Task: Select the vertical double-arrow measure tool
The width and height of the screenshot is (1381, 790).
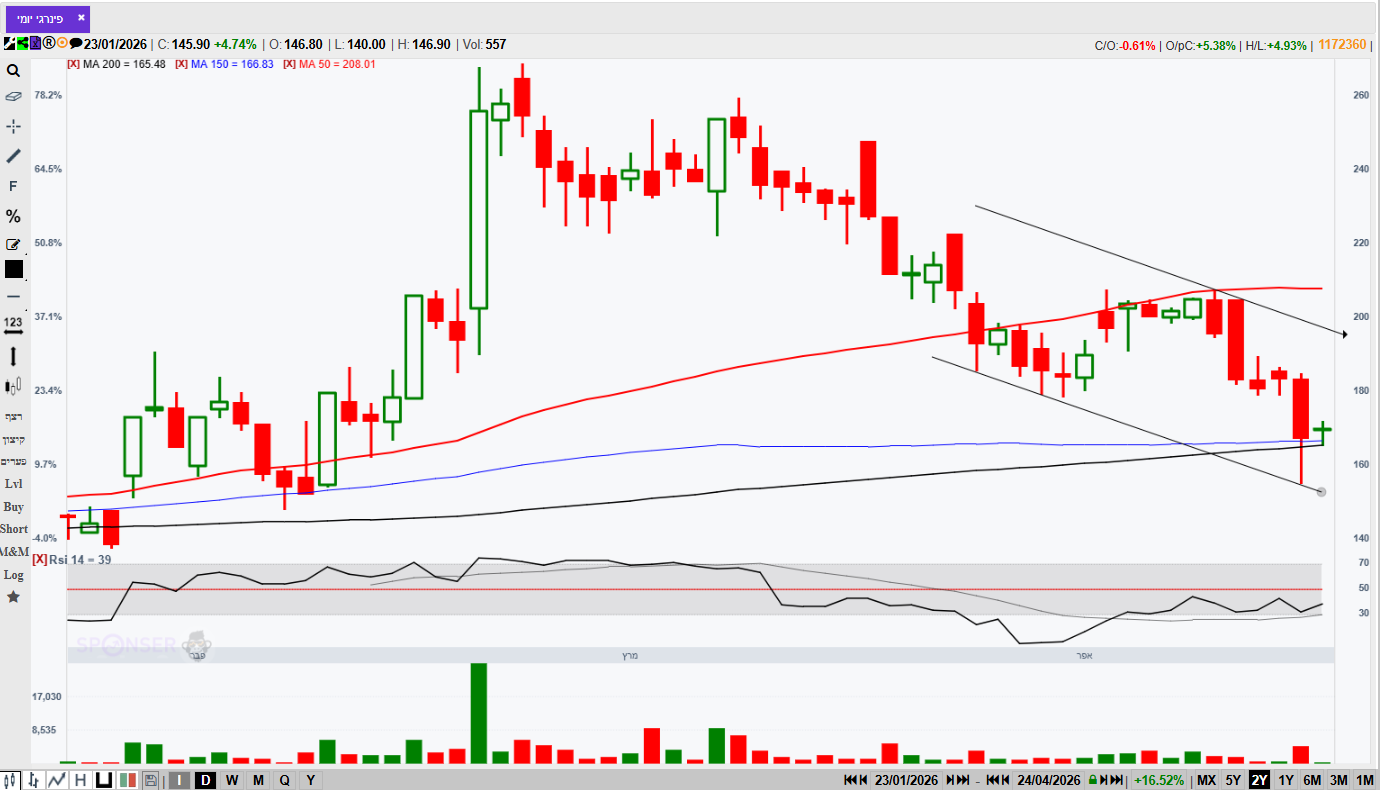Action: [13, 356]
